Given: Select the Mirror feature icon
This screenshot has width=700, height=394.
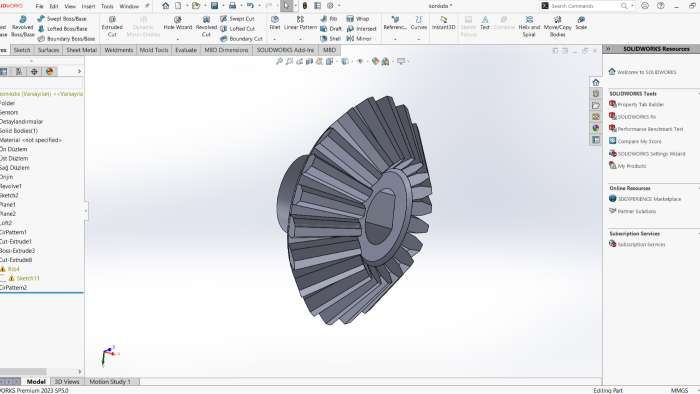Looking at the screenshot, I should pyautogui.click(x=350, y=39).
